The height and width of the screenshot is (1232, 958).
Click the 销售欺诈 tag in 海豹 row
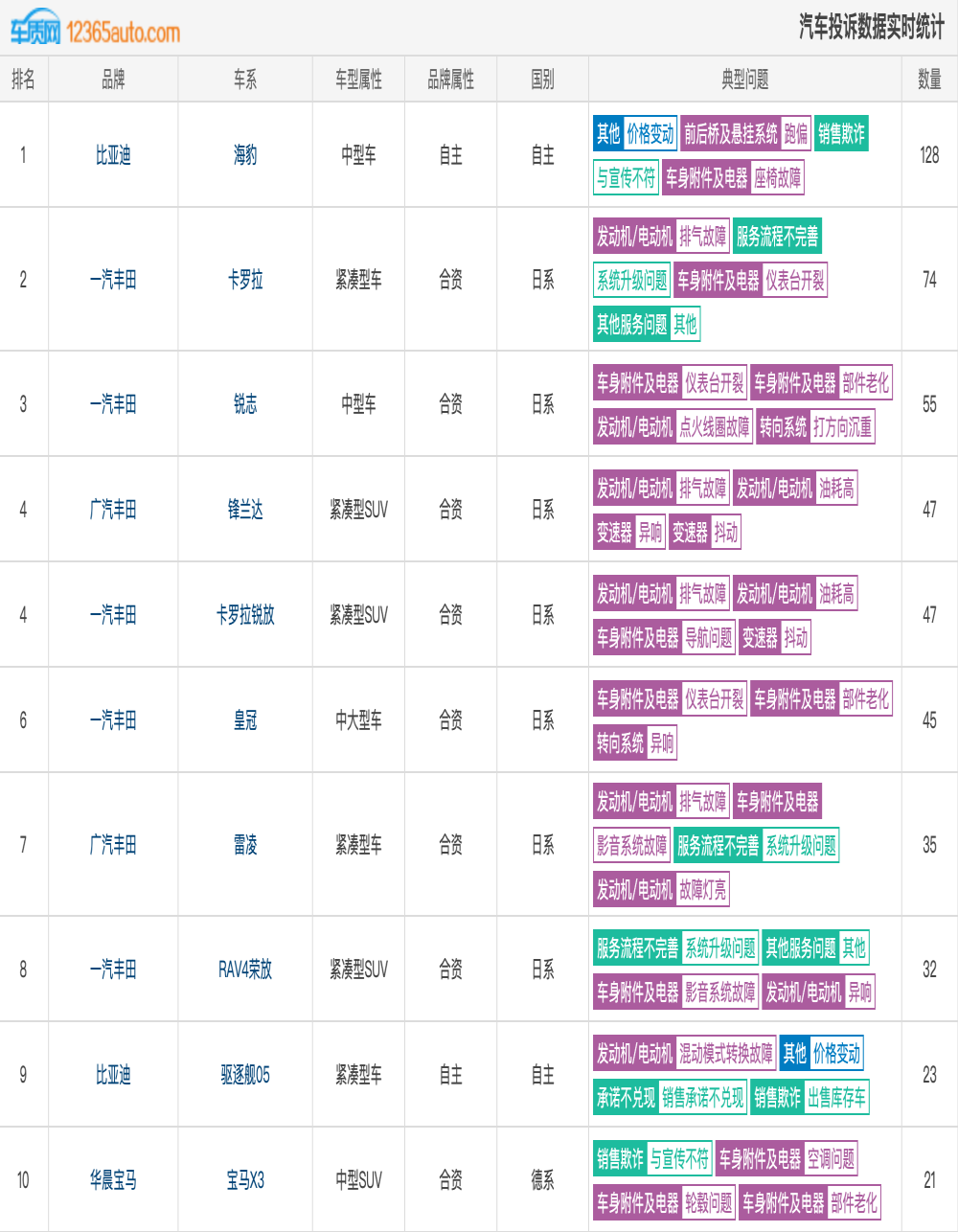pos(841,134)
